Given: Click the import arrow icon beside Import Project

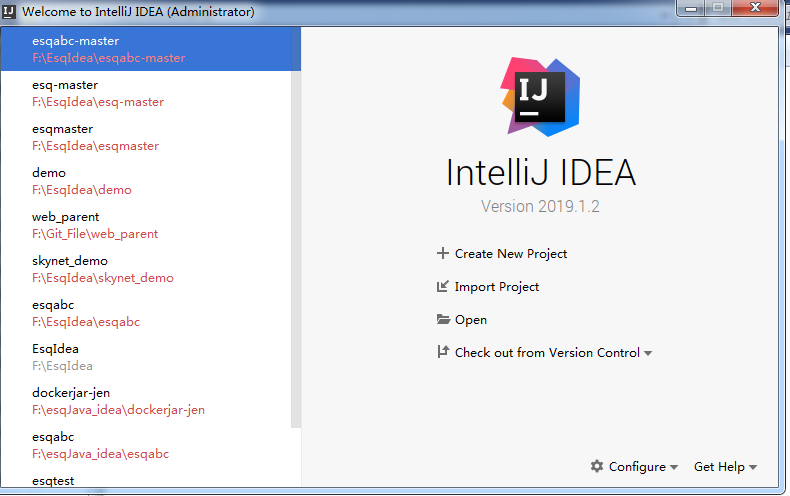Looking at the screenshot, I should 442,286.
